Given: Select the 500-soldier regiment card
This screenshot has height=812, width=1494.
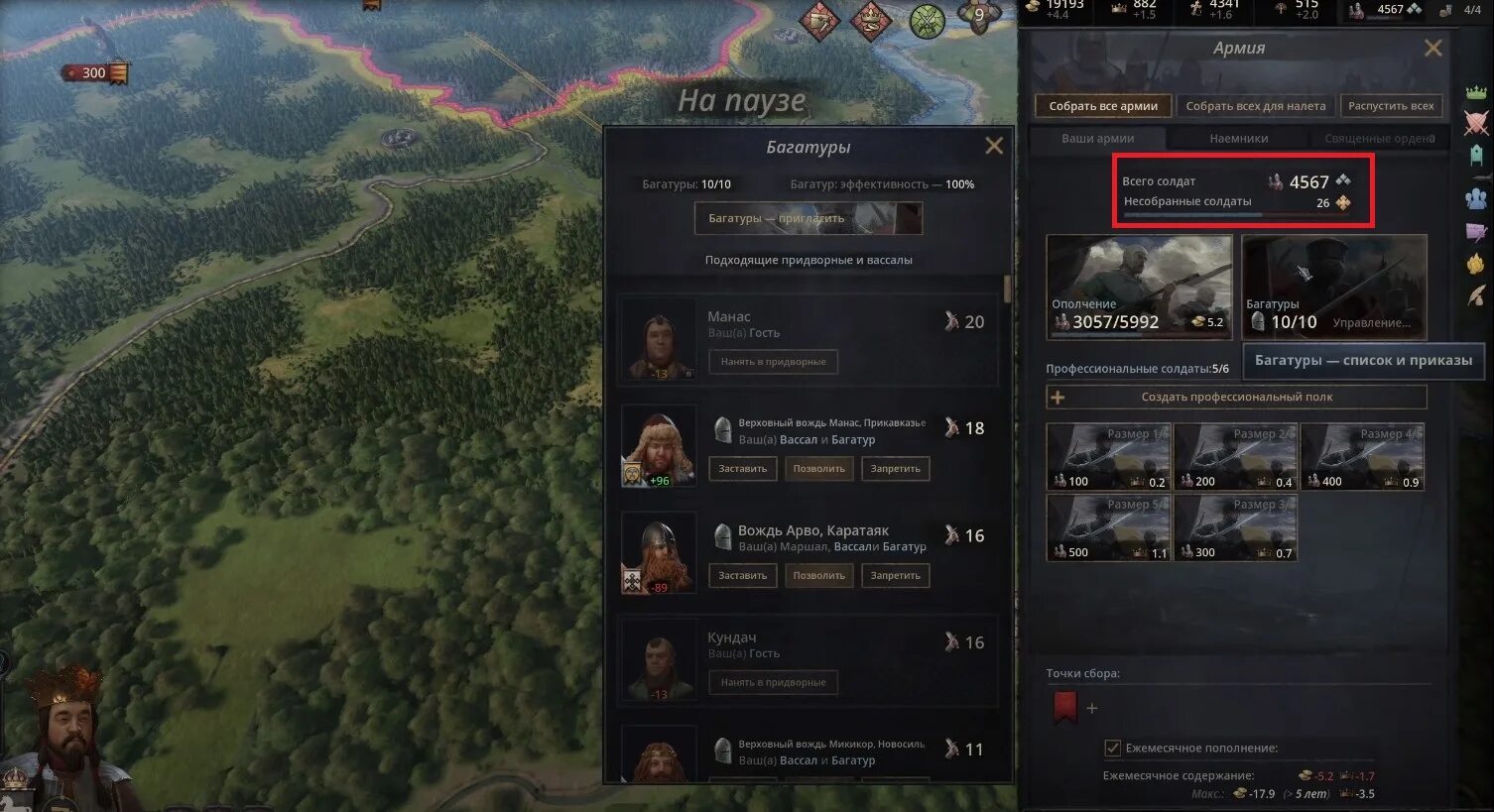Looking at the screenshot, I should pyautogui.click(x=1109, y=527).
